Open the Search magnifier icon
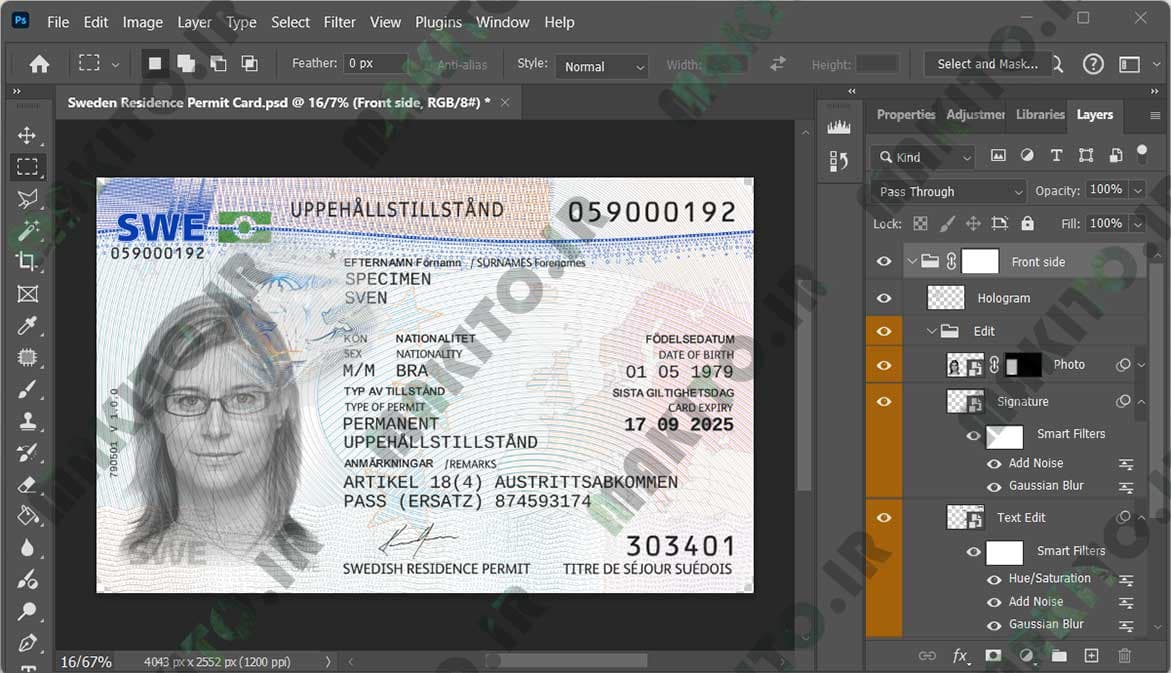 click(x=1058, y=64)
